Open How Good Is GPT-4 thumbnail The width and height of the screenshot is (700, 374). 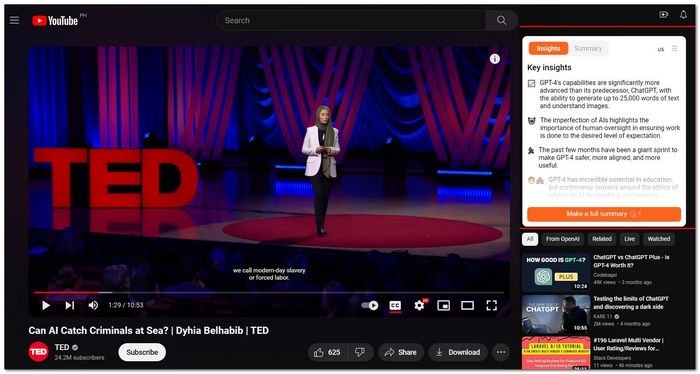(556, 272)
